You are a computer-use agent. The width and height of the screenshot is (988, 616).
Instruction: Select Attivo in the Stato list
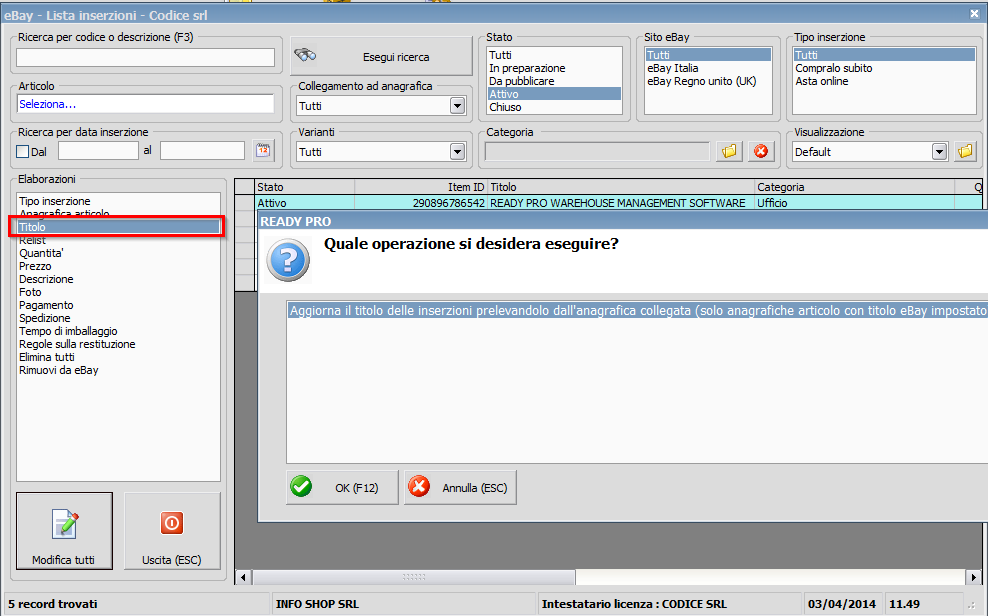pos(554,94)
